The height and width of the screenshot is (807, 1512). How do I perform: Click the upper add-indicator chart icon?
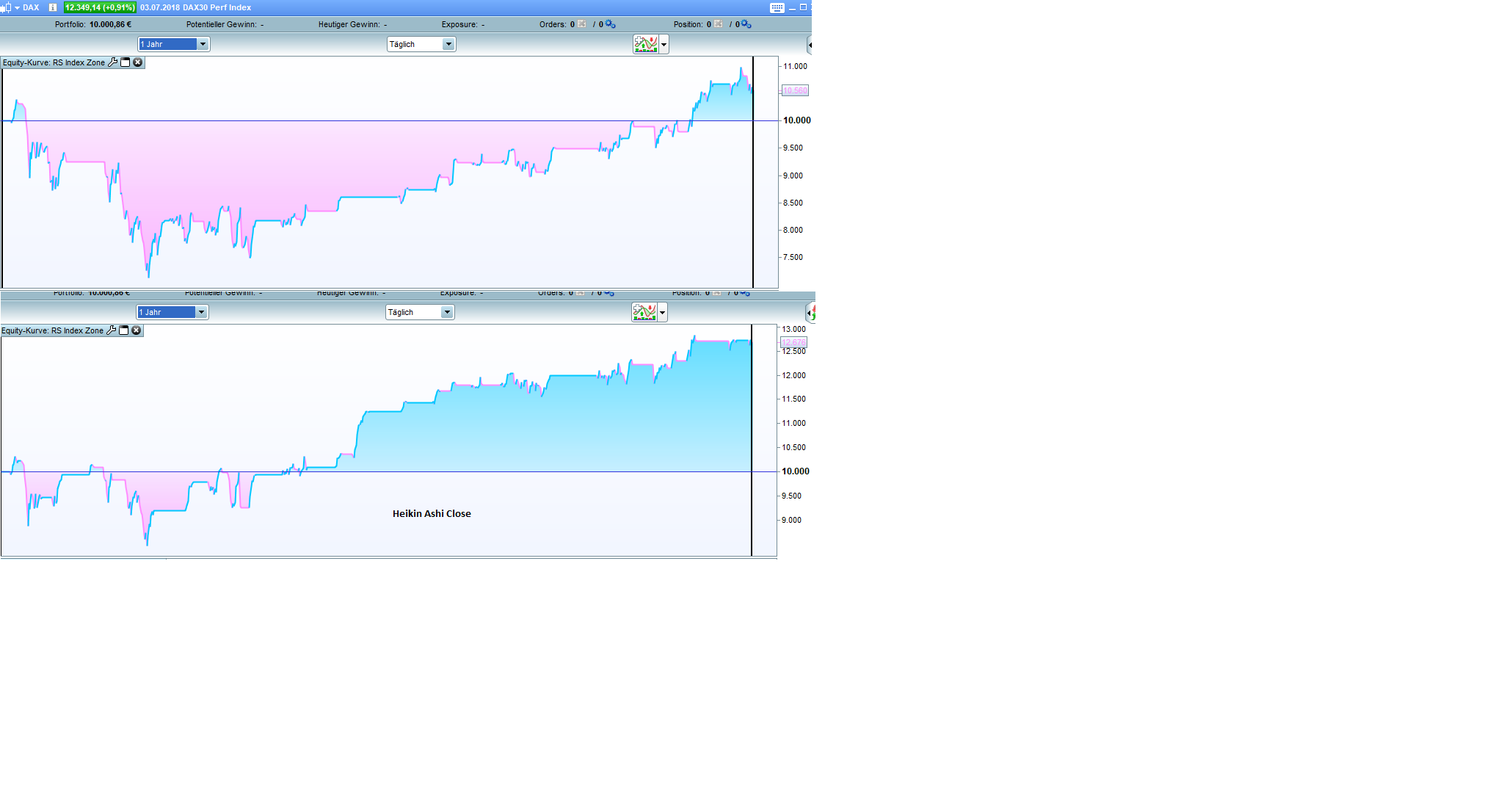(x=646, y=44)
